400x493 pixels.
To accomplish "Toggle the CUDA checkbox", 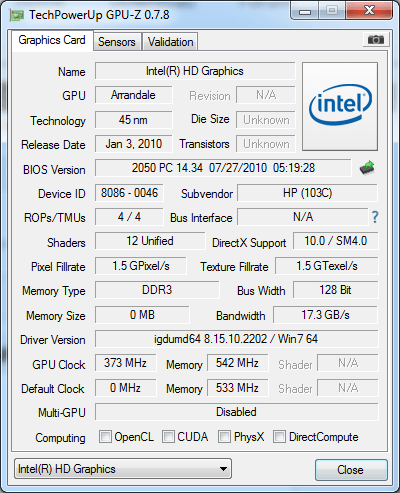I will [168, 436].
